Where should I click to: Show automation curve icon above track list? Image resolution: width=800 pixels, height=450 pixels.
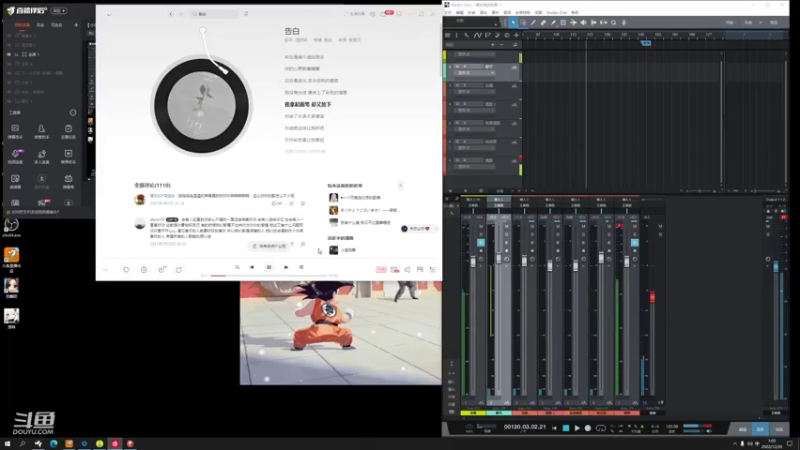477,35
